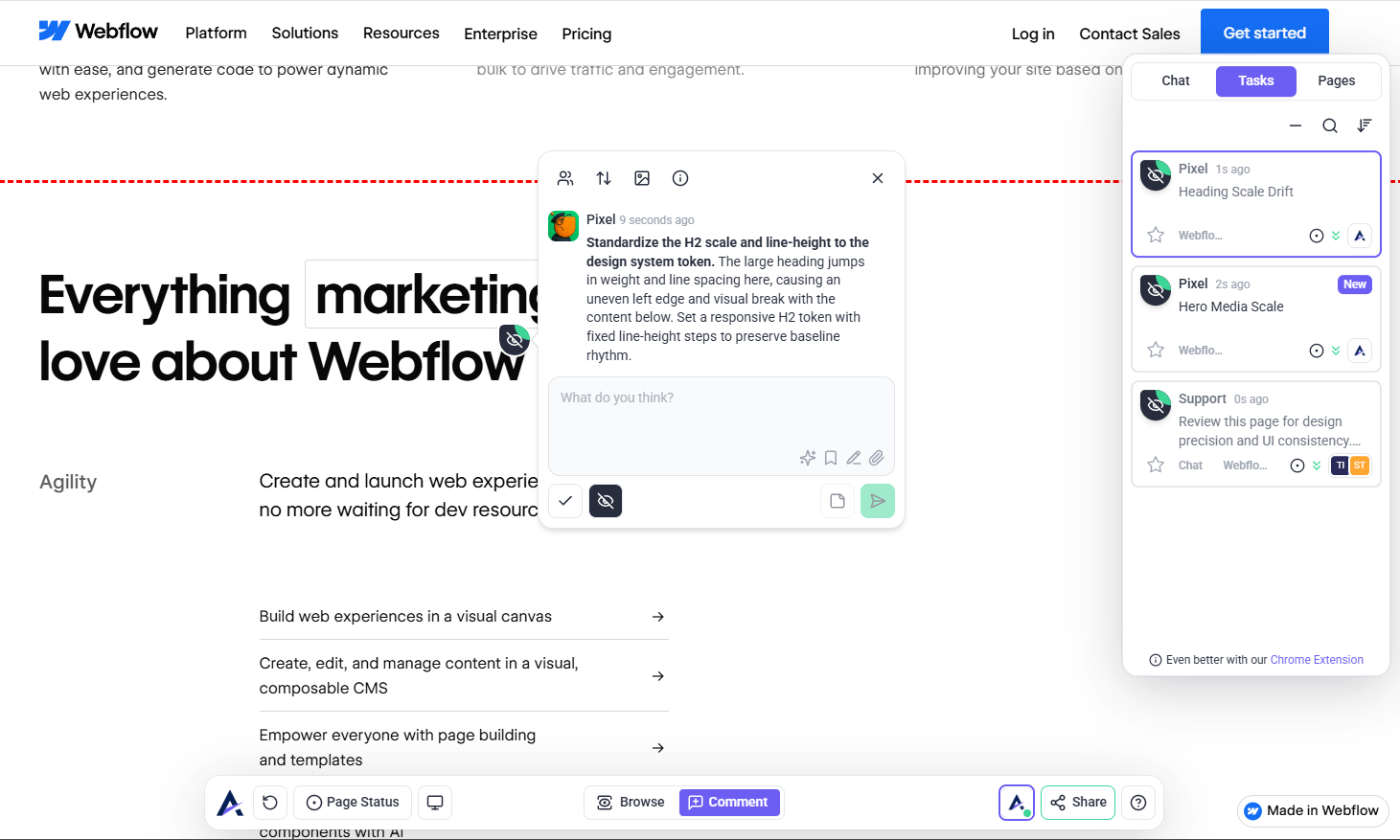Image resolution: width=1400 pixels, height=840 pixels.
Task: Open the Chrome Extension link
Action: coord(1317,660)
